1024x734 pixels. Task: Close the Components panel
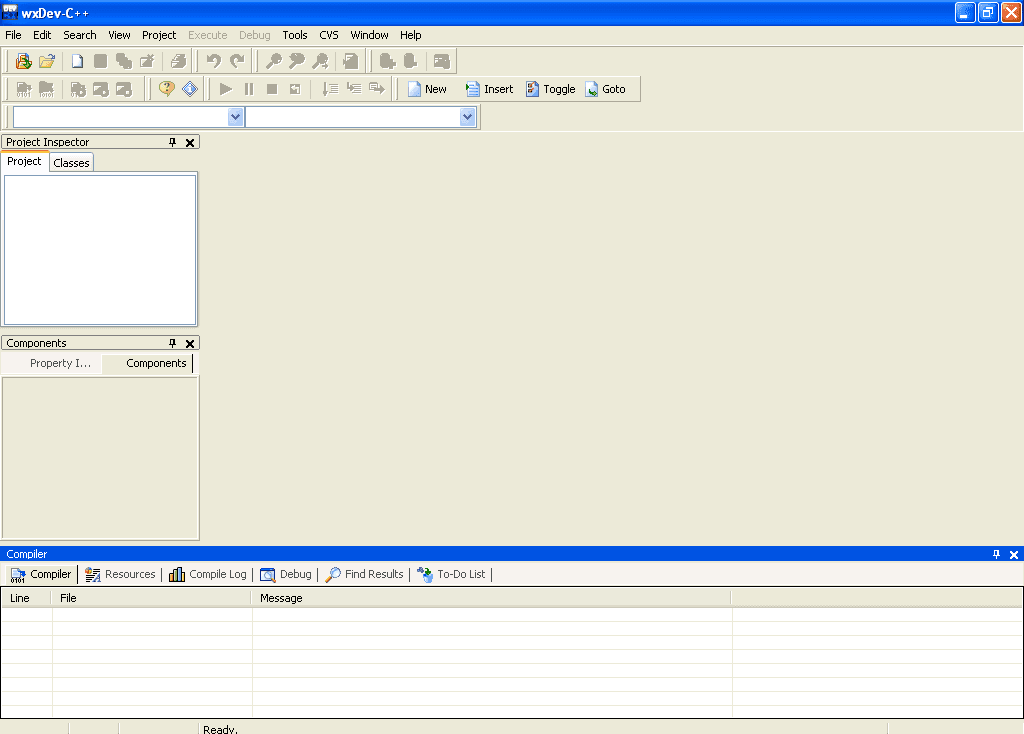(x=190, y=343)
